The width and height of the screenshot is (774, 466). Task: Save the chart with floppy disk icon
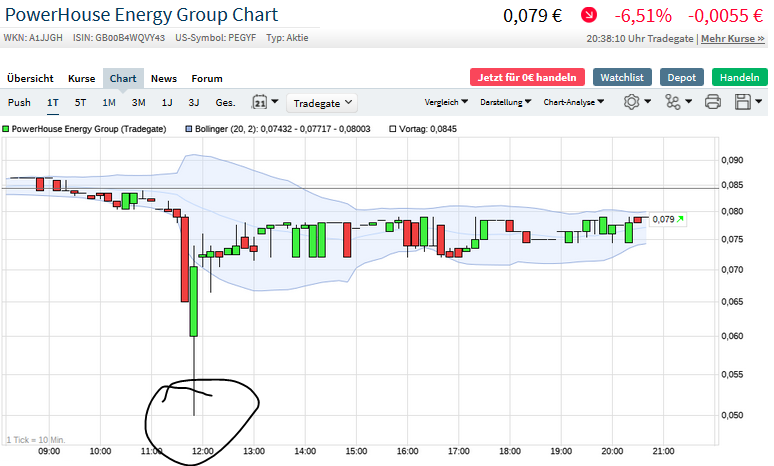click(743, 102)
